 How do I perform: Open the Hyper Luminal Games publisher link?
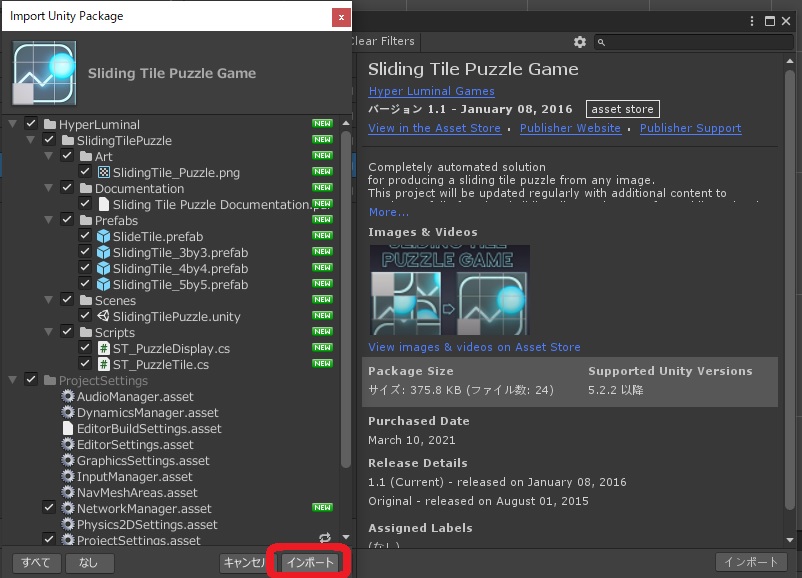tap(432, 91)
